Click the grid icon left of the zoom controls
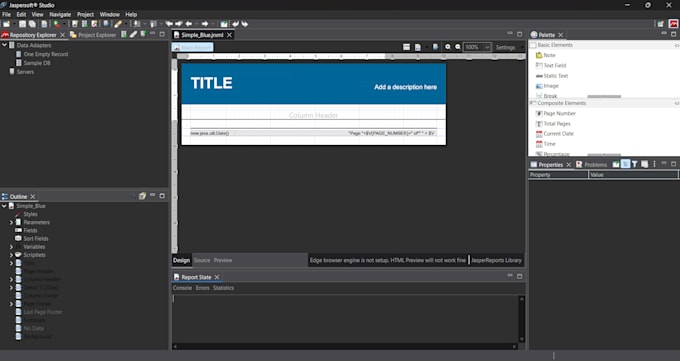This screenshot has width=680, height=361. tap(406, 47)
